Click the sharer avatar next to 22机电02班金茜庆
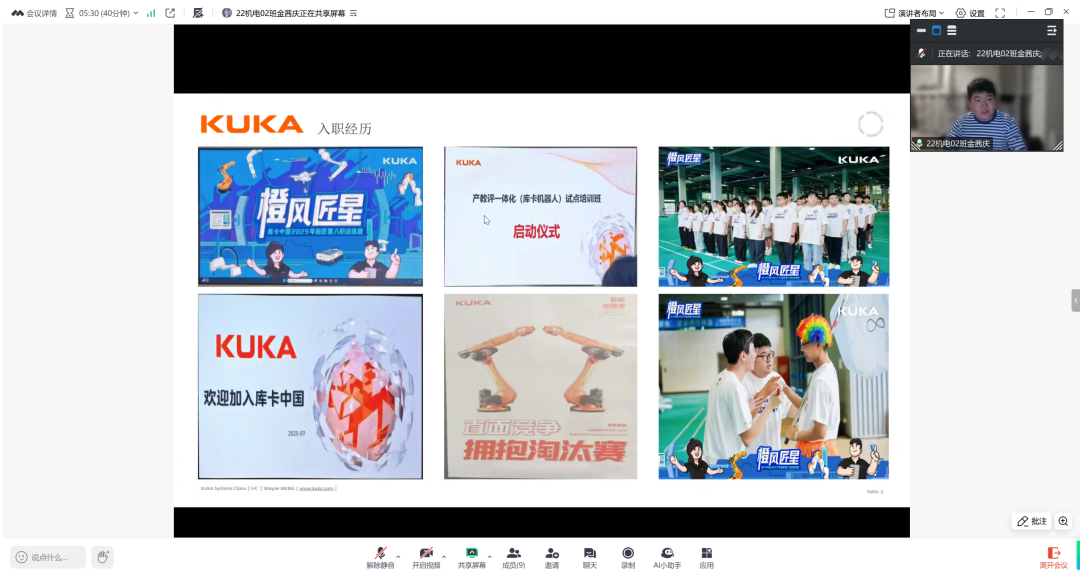The width and height of the screenshot is (1080, 572). coord(227,13)
